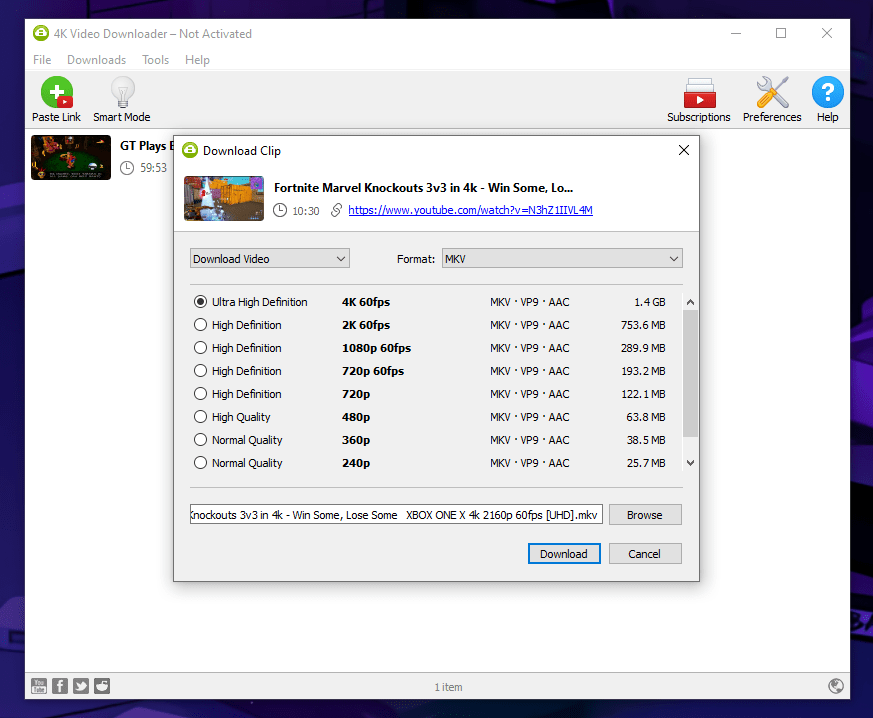Click the Download button
873x718 pixels.
pos(564,553)
